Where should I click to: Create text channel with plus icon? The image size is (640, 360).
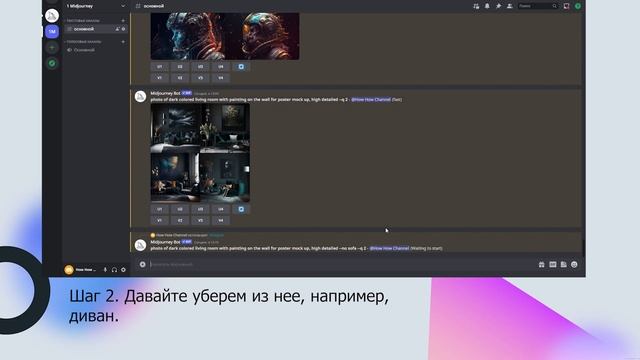[123, 20]
